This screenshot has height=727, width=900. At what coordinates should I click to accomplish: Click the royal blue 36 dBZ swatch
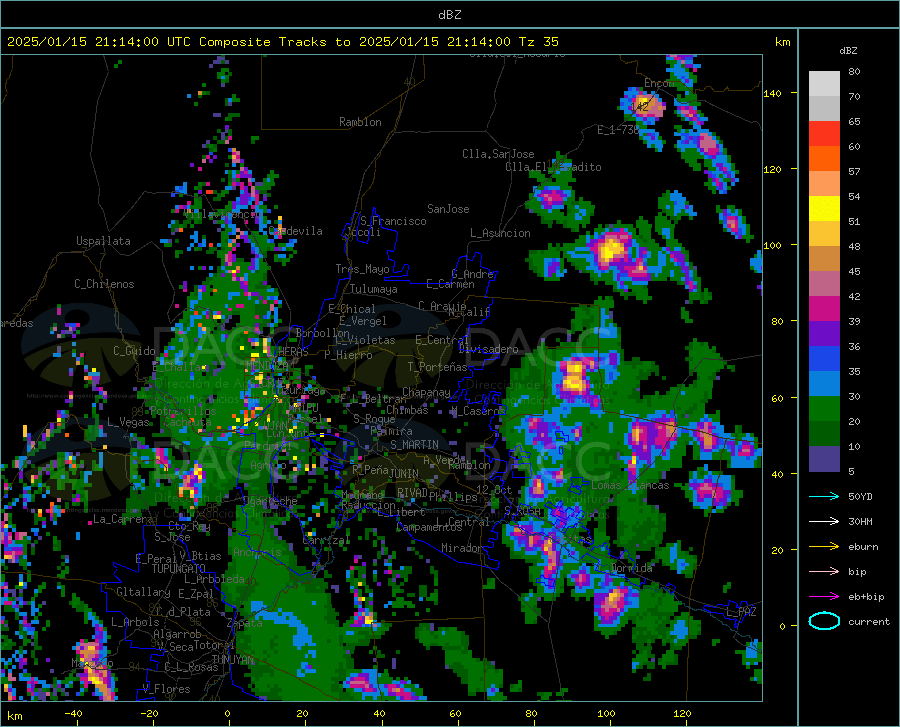824,359
